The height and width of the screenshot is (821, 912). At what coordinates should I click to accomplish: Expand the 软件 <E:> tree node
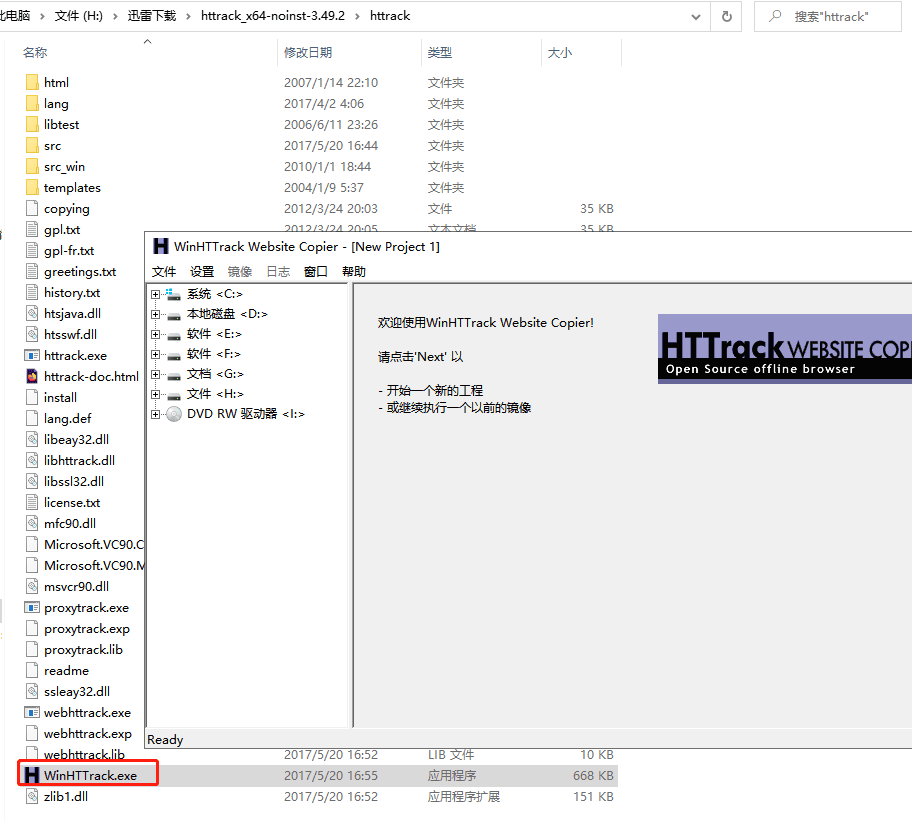tap(155, 334)
